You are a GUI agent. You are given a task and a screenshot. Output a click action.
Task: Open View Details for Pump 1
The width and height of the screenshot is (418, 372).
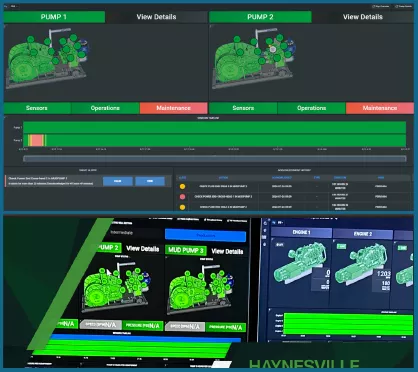point(156,17)
